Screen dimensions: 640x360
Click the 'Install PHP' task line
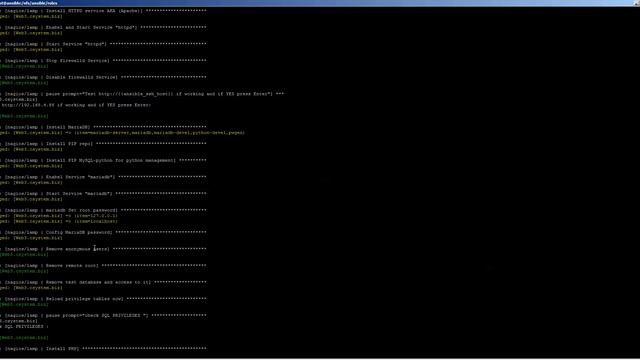(x=103, y=349)
